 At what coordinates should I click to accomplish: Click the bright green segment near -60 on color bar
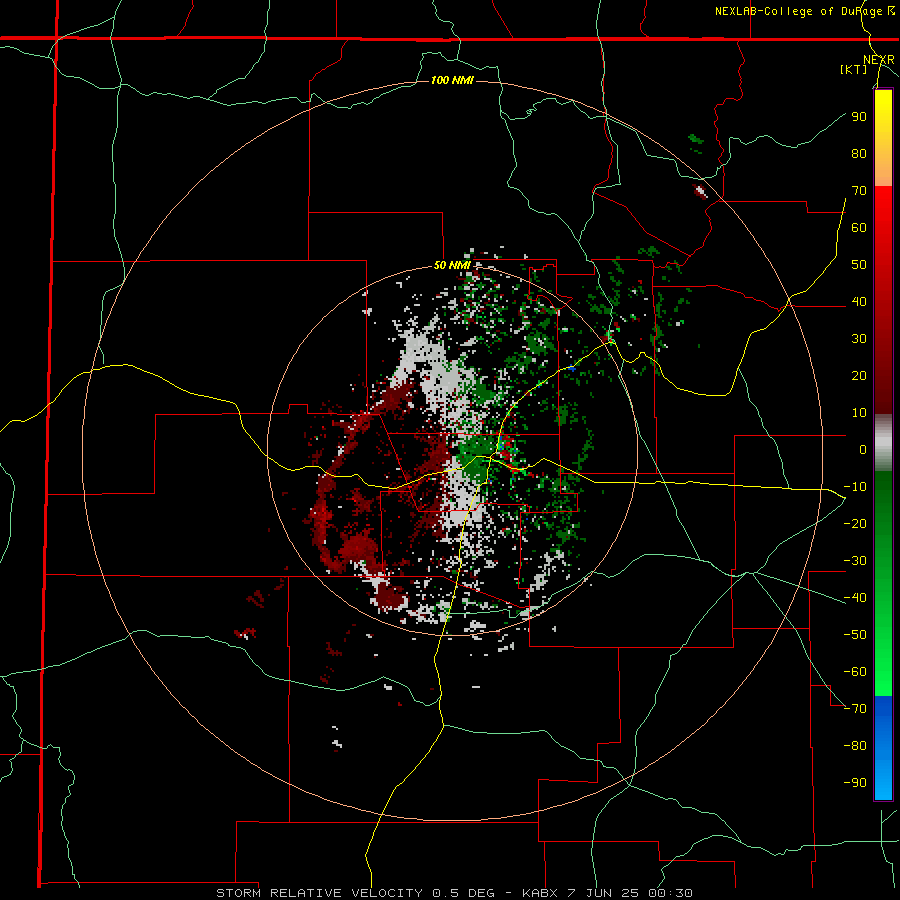click(x=883, y=672)
